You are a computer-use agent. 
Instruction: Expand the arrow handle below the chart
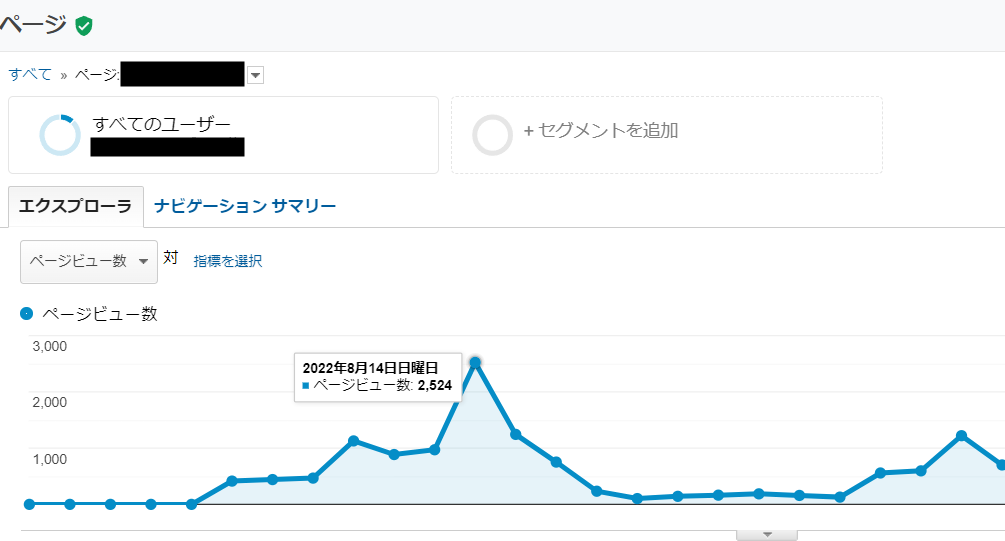point(767,534)
